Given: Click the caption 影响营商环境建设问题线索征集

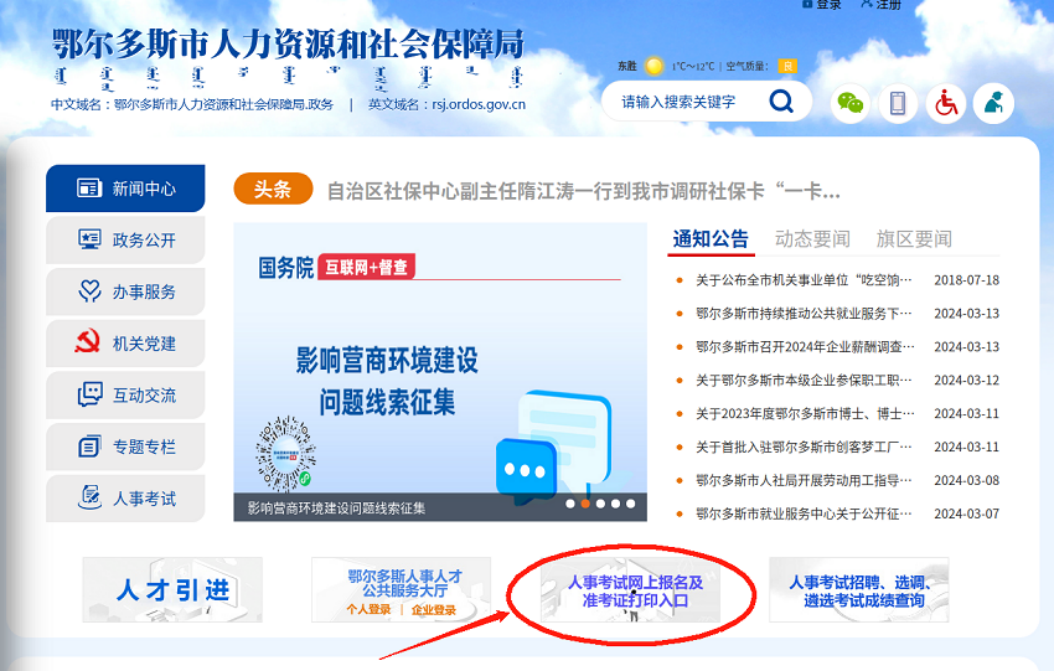Looking at the screenshot, I should coord(336,508).
